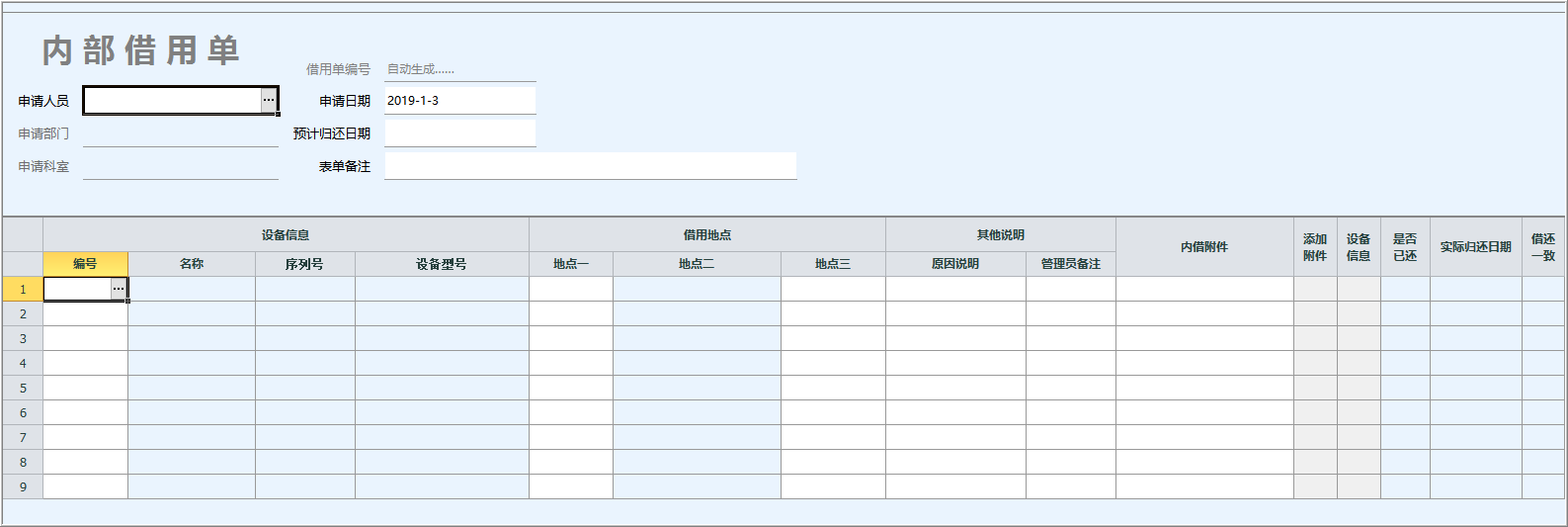The width and height of the screenshot is (1568, 527).
Task: Select the 原因说明 column header
Action: (x=955, y=264)
